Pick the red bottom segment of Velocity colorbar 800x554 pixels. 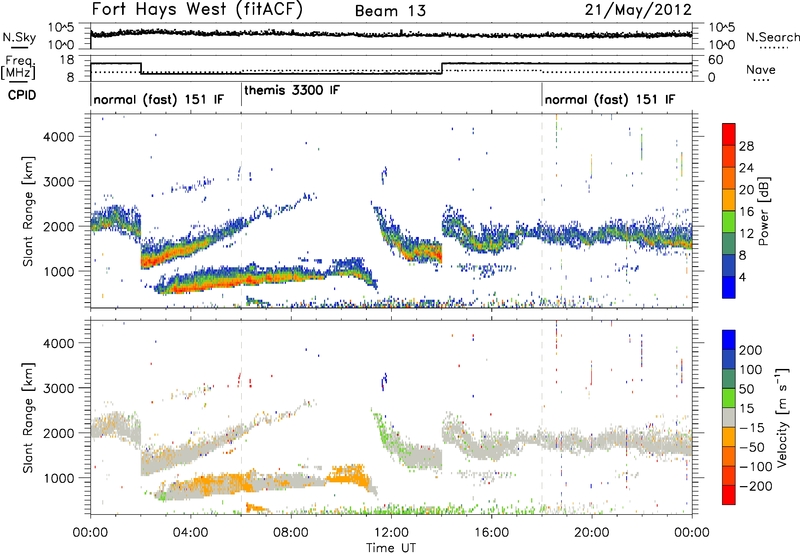pos(729,495)
